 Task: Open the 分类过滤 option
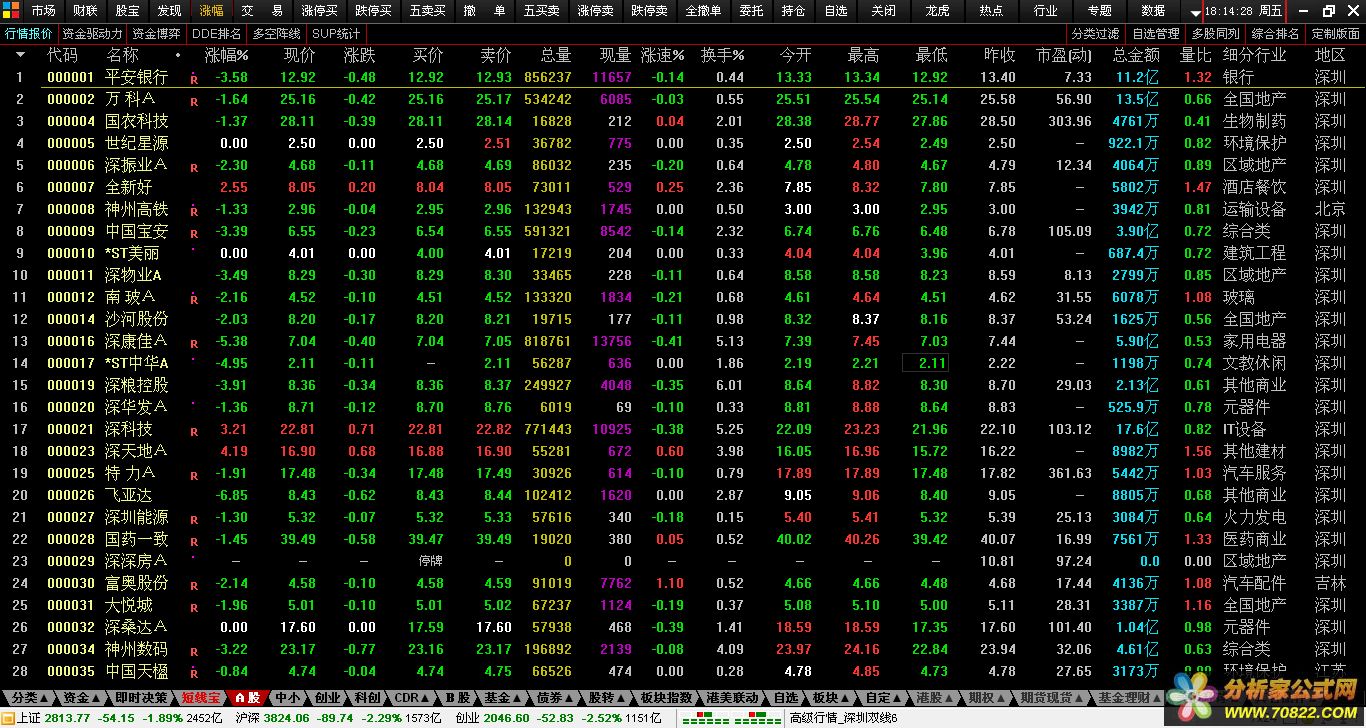click(1094, 33)
